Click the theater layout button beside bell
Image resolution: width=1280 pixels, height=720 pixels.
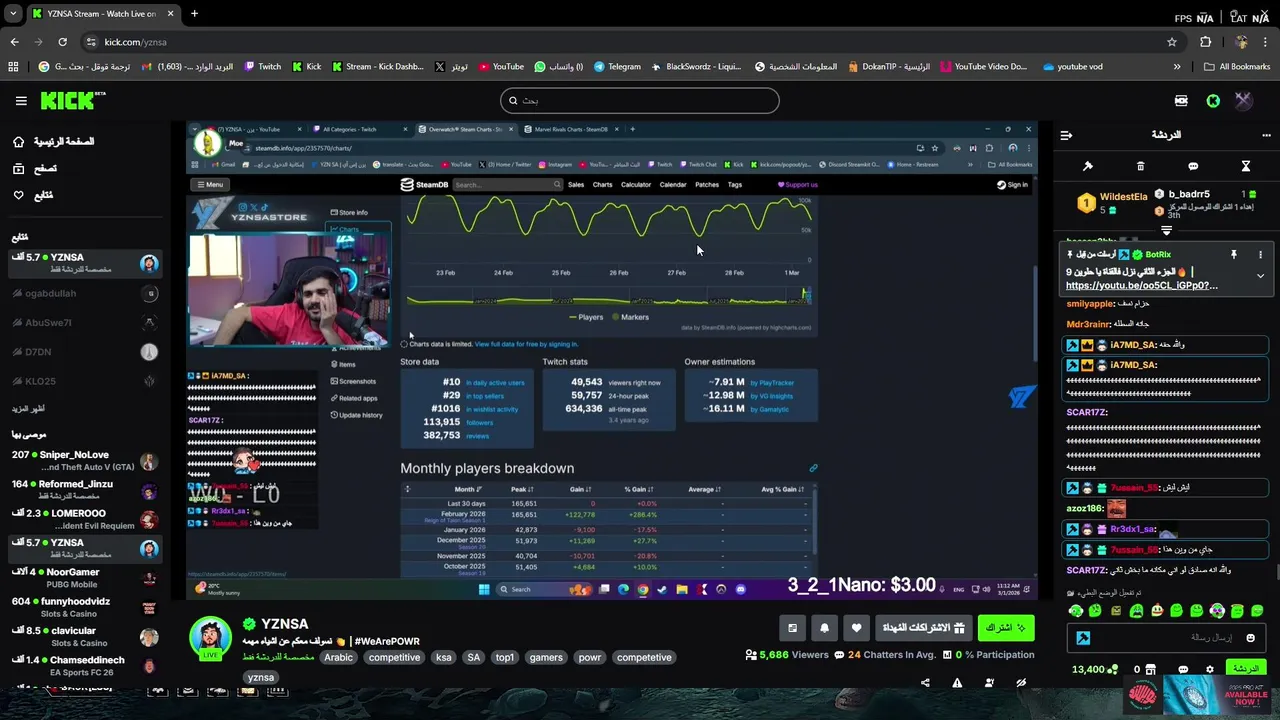pyautogui.click(x=792, y=628)
